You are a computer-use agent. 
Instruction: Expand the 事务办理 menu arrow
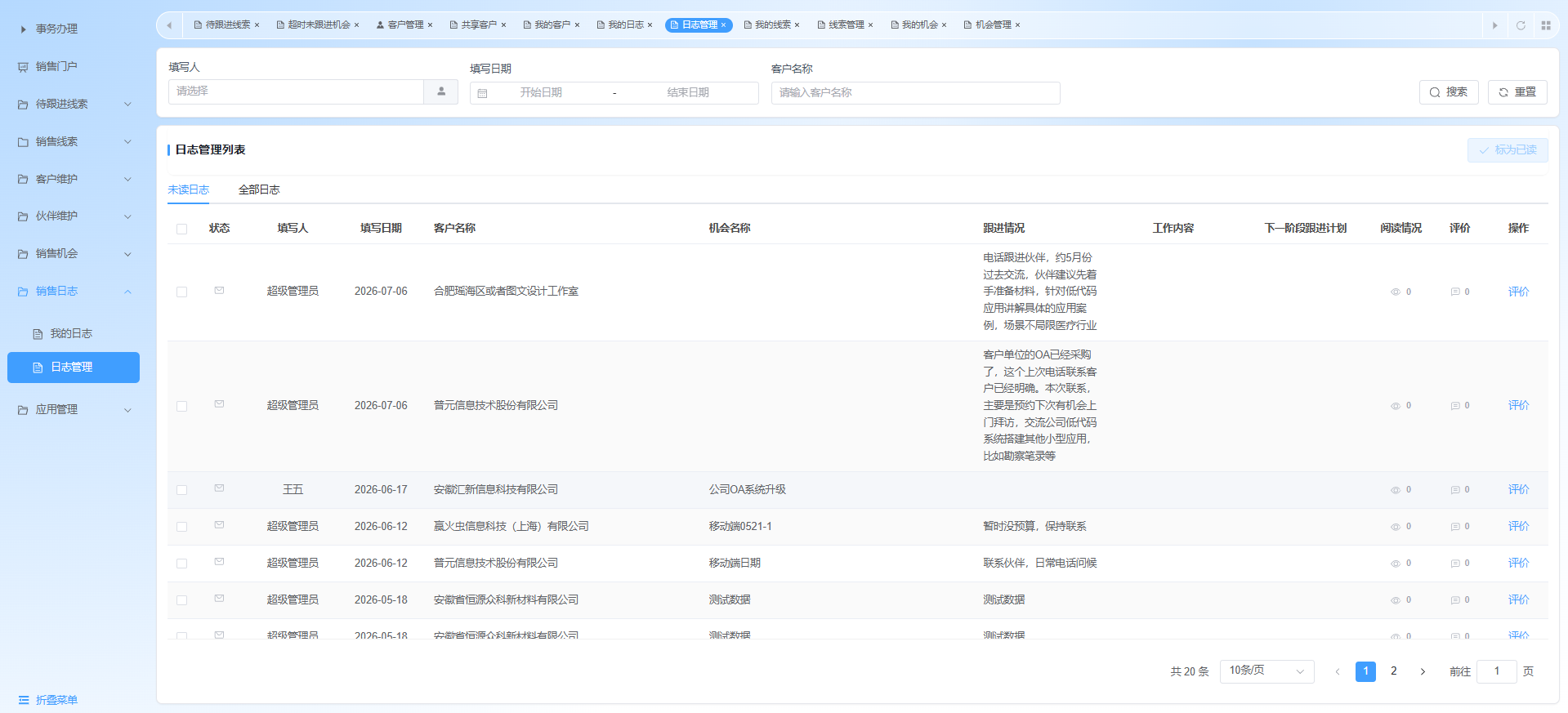[23, 29]
